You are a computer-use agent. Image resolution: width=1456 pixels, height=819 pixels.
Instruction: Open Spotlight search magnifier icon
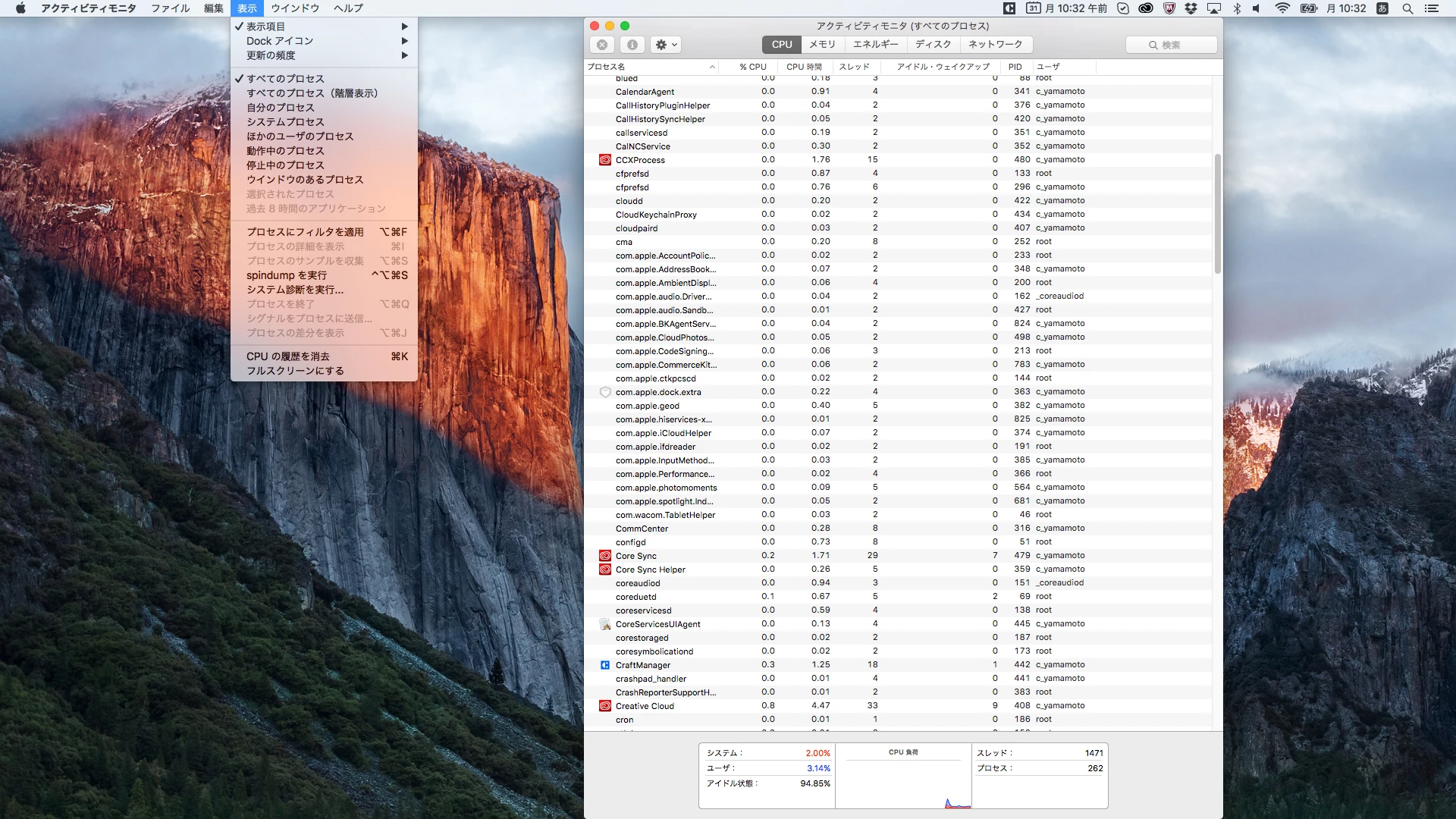pos(1407,8)
